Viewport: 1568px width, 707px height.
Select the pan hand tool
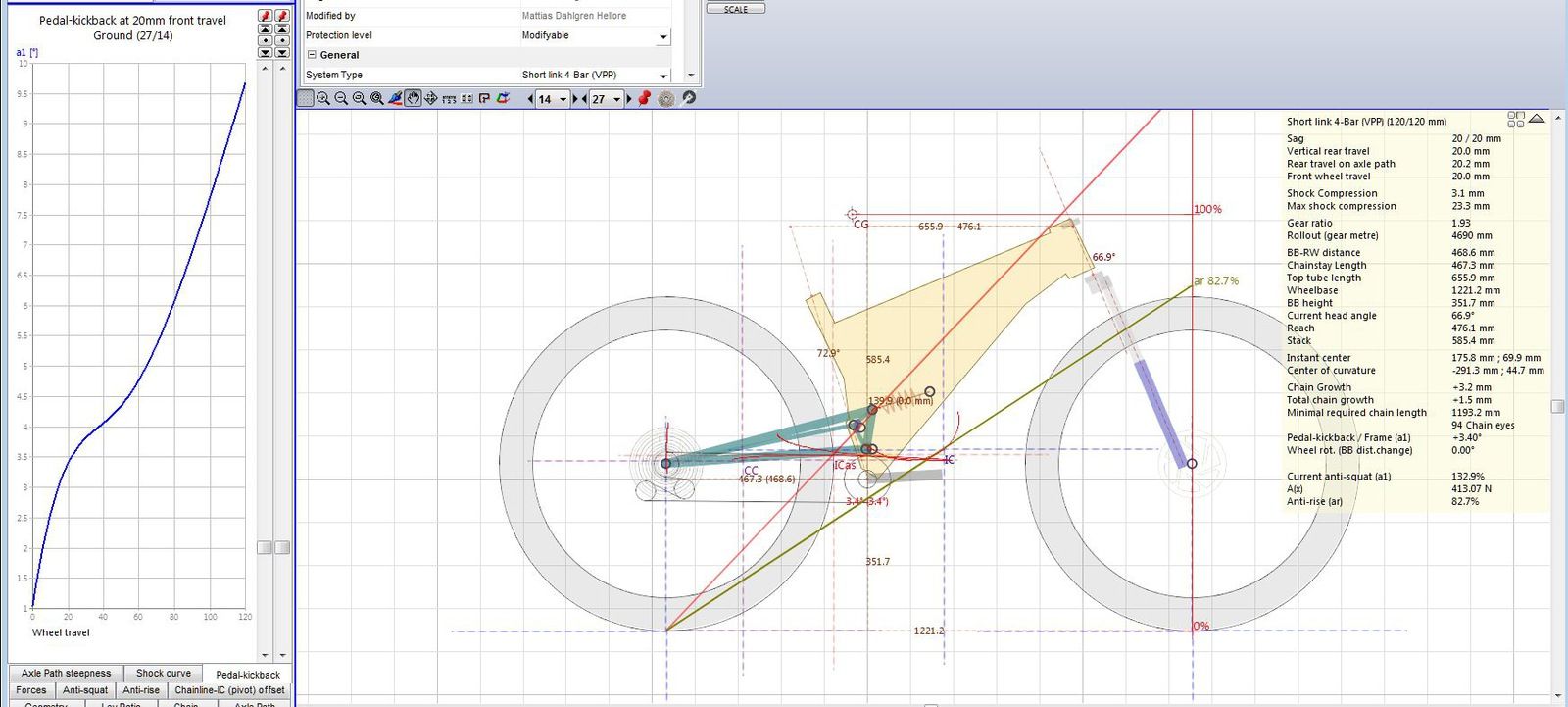point(414,99)
